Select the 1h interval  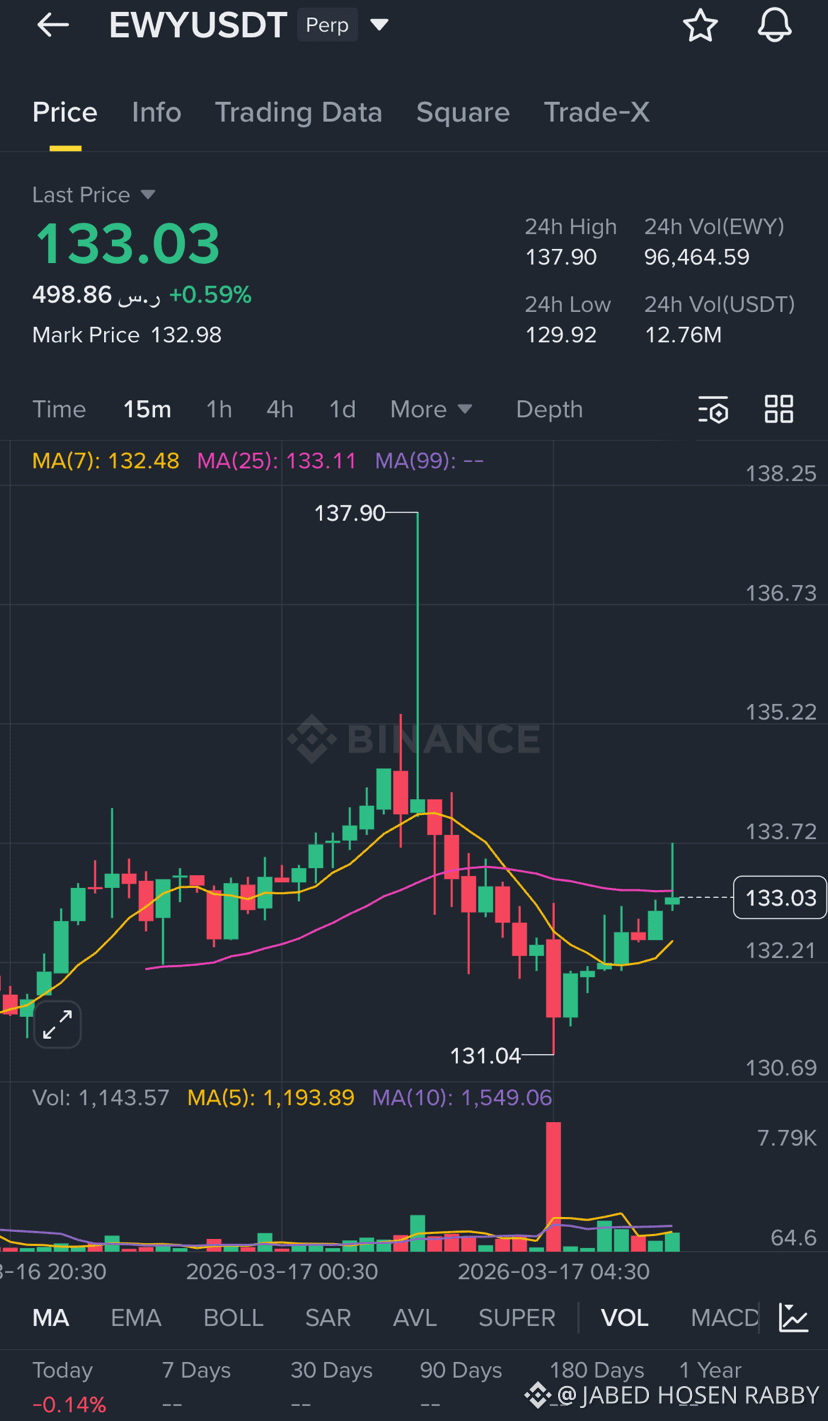(219, 409)
